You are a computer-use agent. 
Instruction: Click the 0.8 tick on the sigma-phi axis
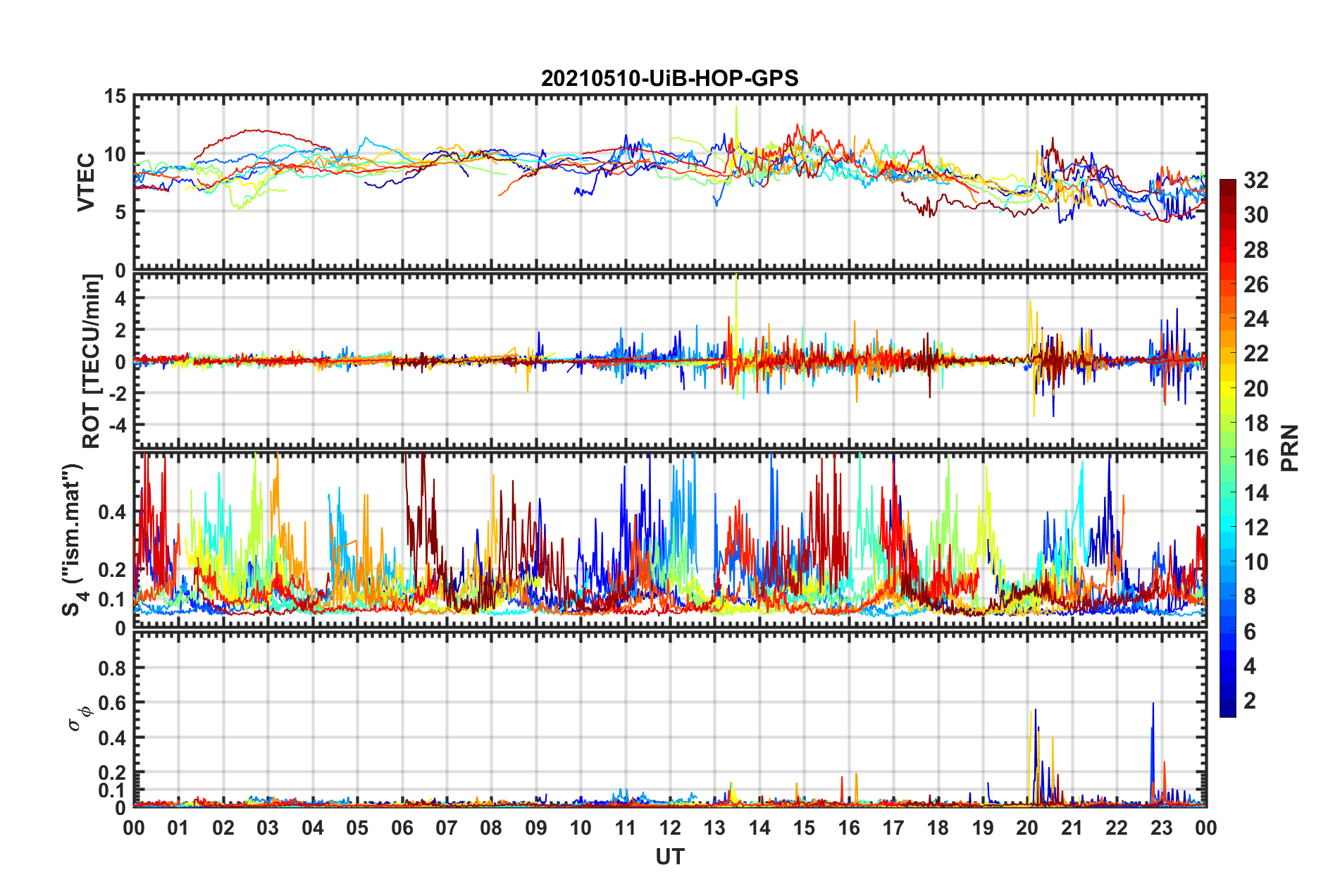(112, 668)
